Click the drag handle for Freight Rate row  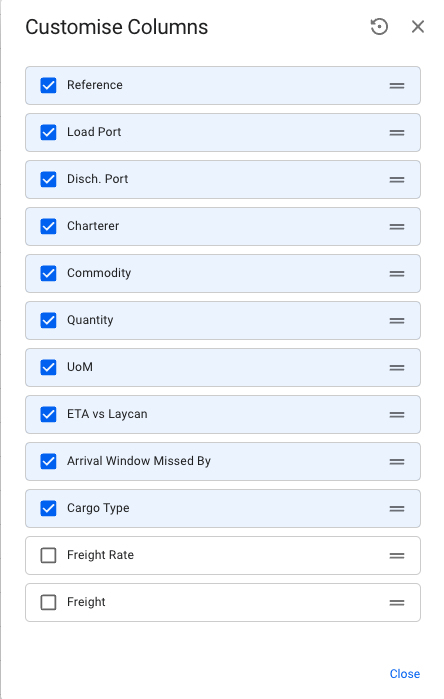(397, 555)
